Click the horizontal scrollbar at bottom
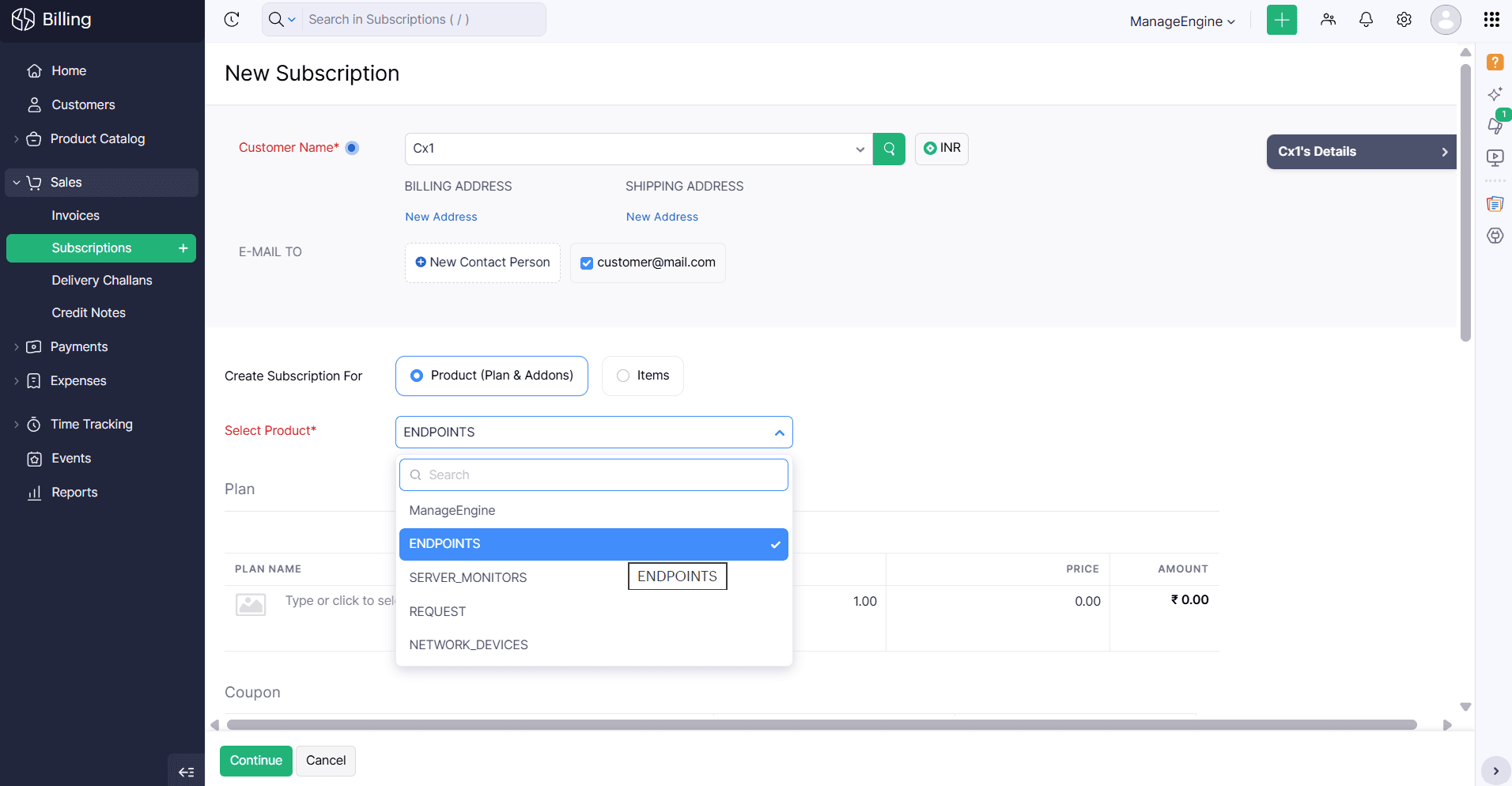This screenshot has height=786, width=1512. 822,725
